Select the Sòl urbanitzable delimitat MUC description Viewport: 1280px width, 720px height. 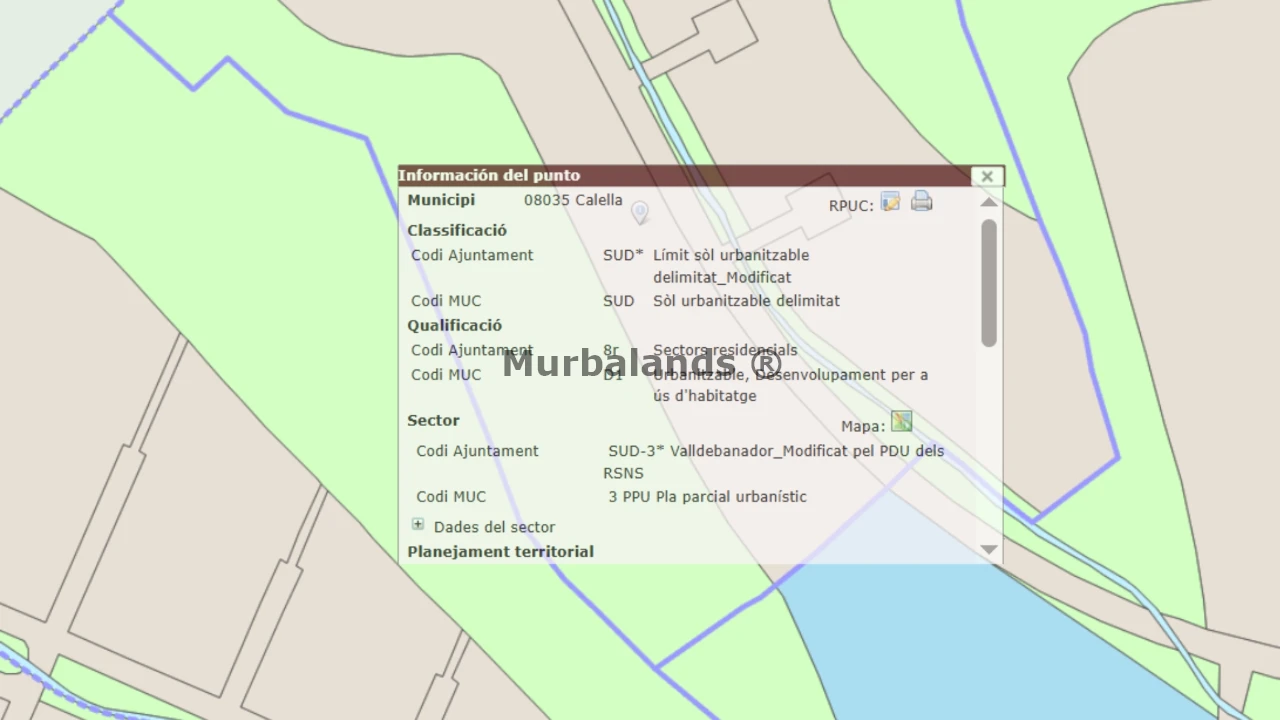pyautogui.click(x=746, y=301)
